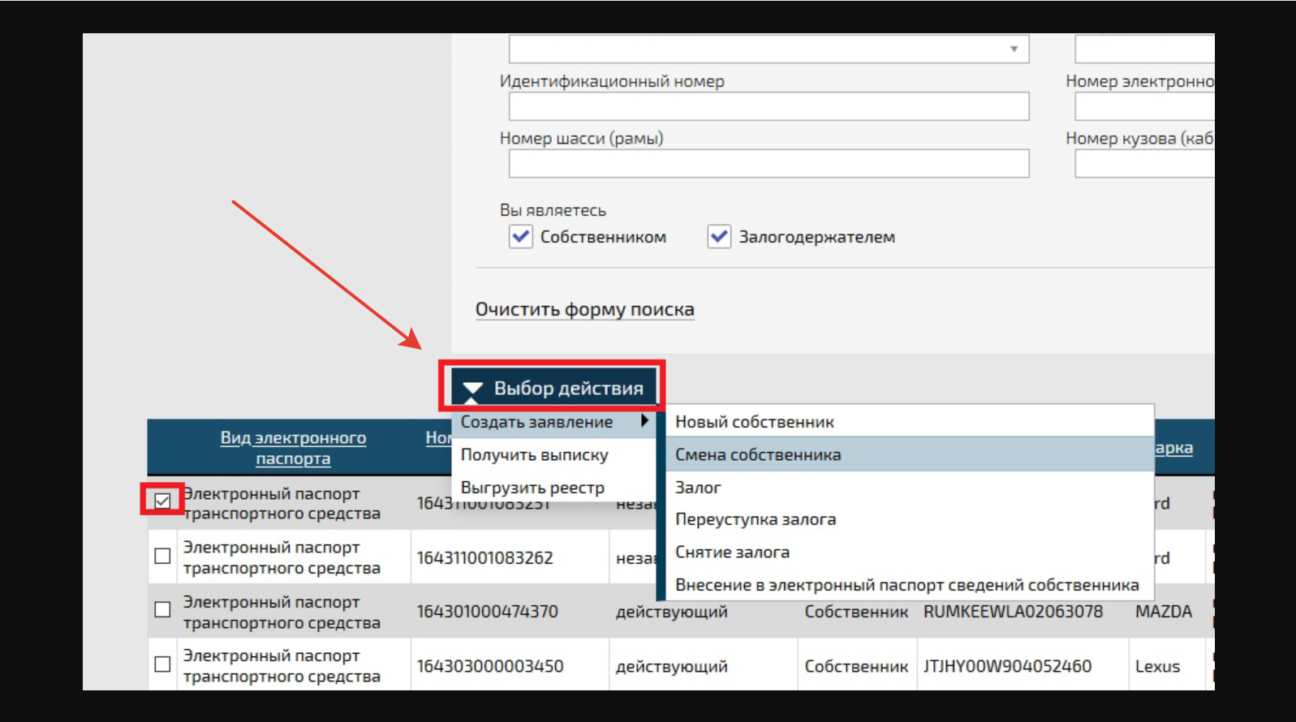The width and height of the screenshot is (1296, 722).
Task: Open the Выбор действия dropdown button
Action: tap(554, 388)
